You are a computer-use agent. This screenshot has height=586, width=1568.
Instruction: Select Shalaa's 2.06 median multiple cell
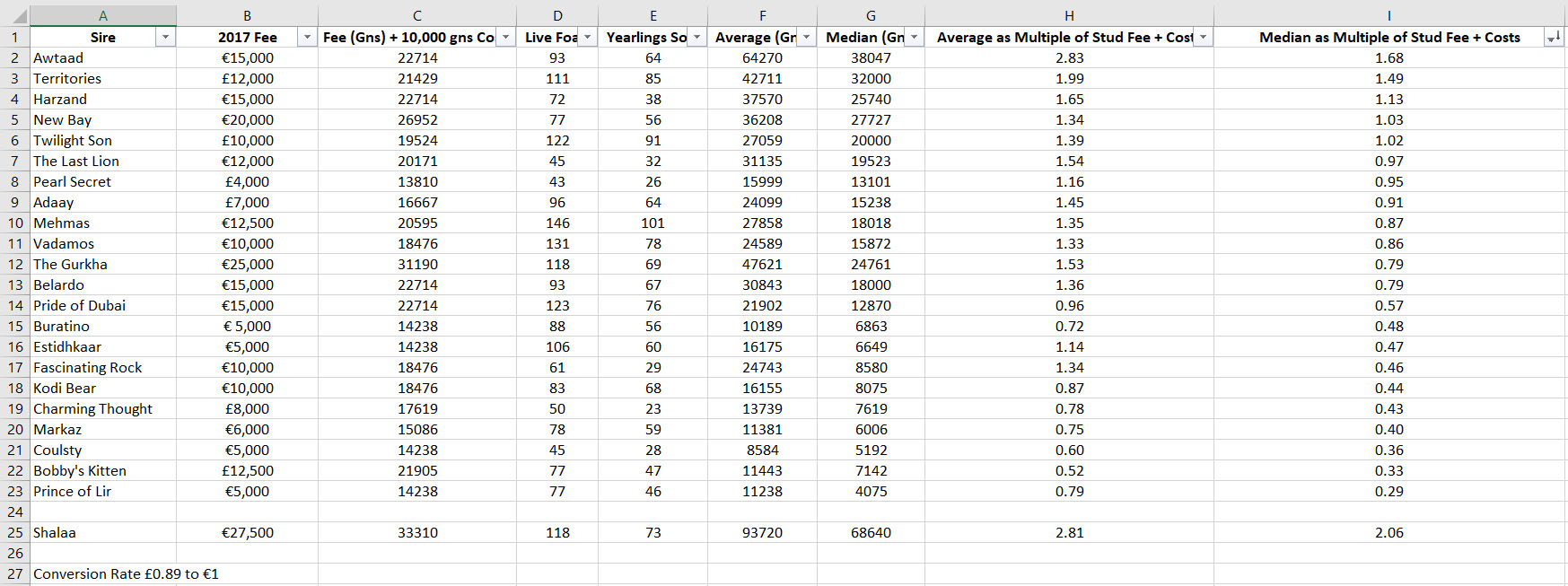1388,532
